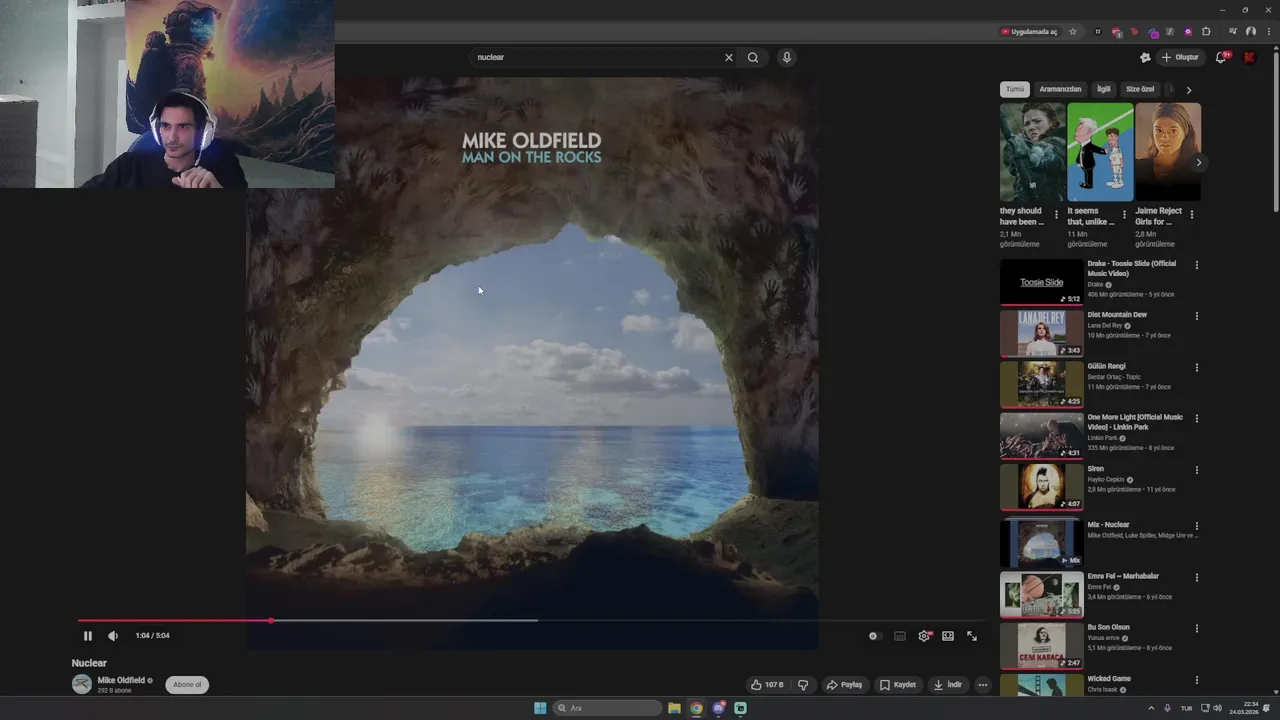
Task: Open options for the "Jaime Reject Girls" Short
Action: click(x=1191, y=215)
